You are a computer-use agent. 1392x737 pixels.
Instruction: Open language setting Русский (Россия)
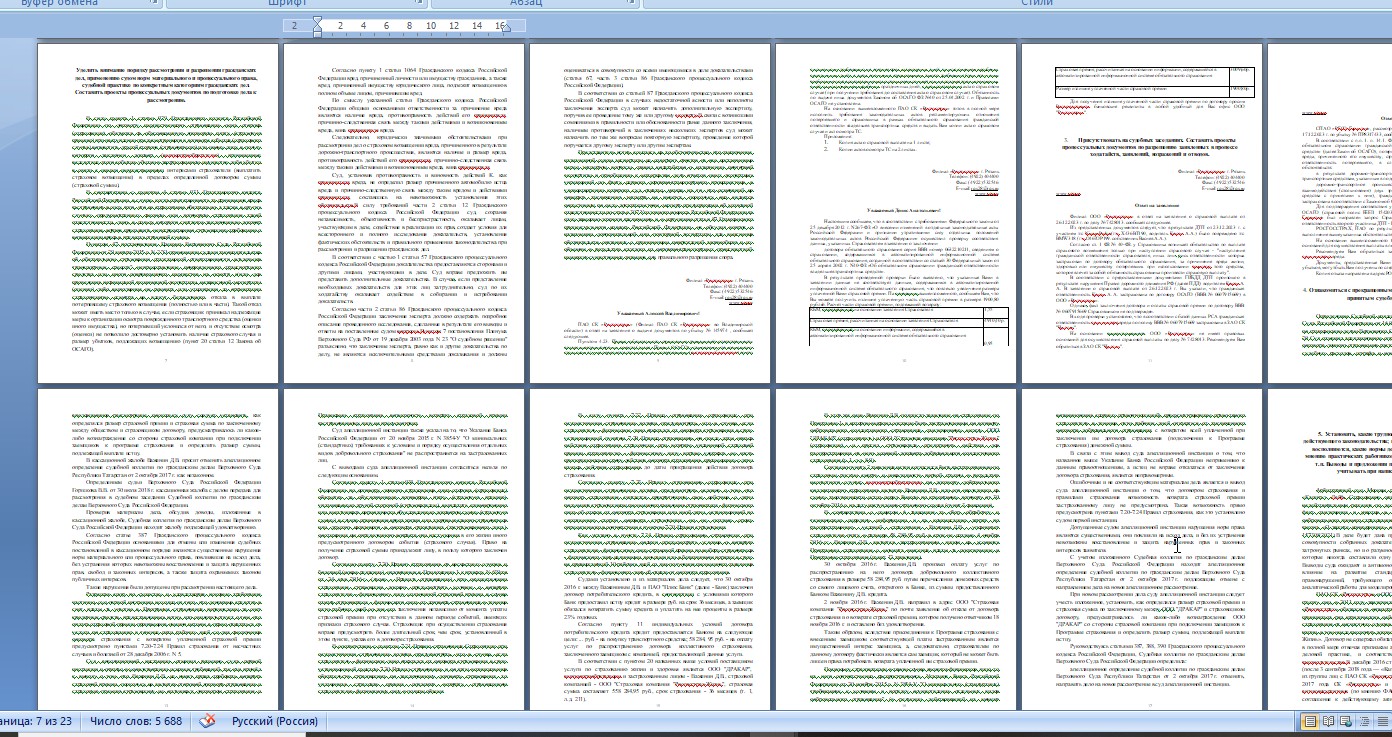[x=275, y=721]
